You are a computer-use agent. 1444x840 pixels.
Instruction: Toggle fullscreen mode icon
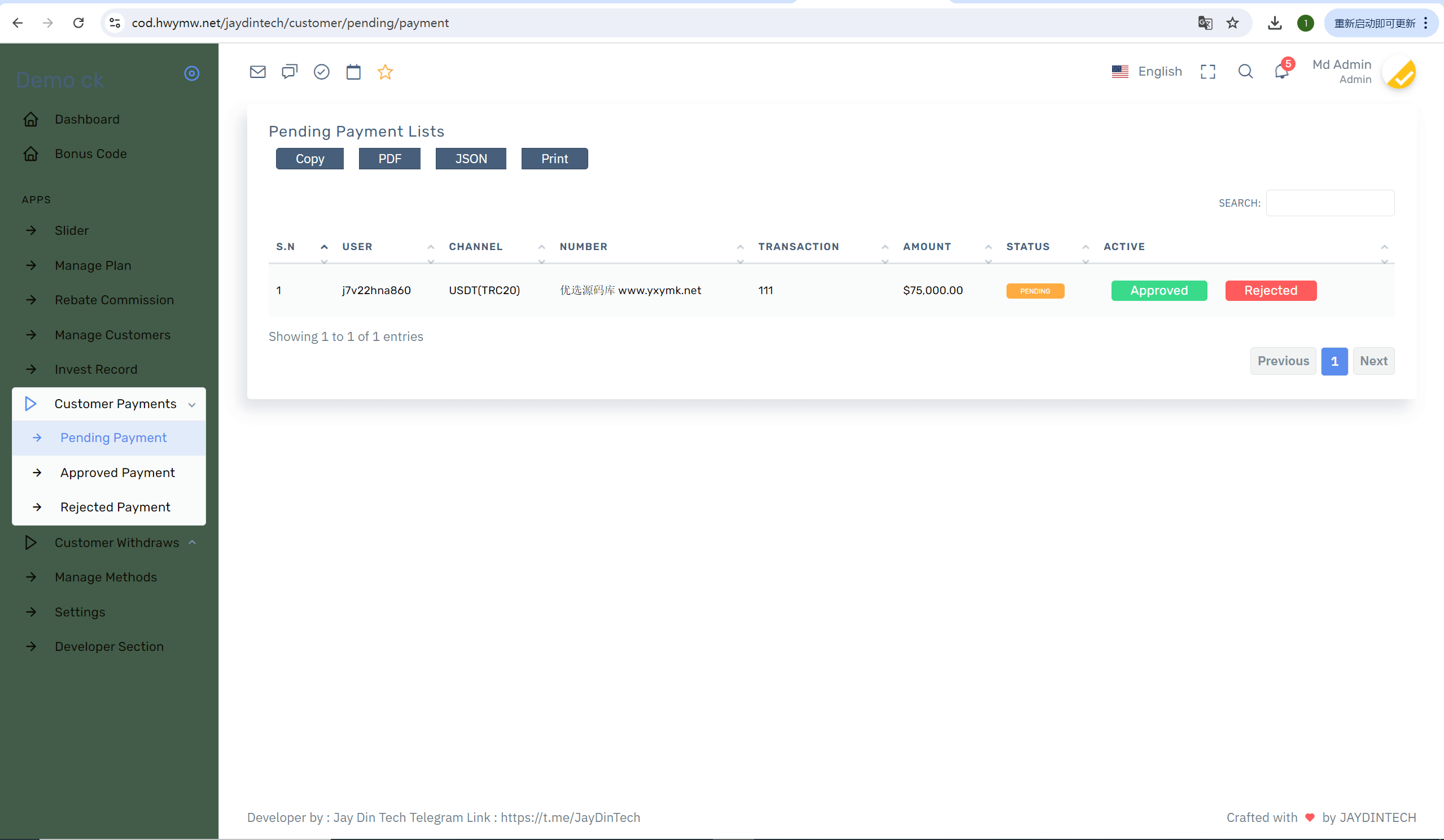pyautogui.click(x=1208, y=71)
